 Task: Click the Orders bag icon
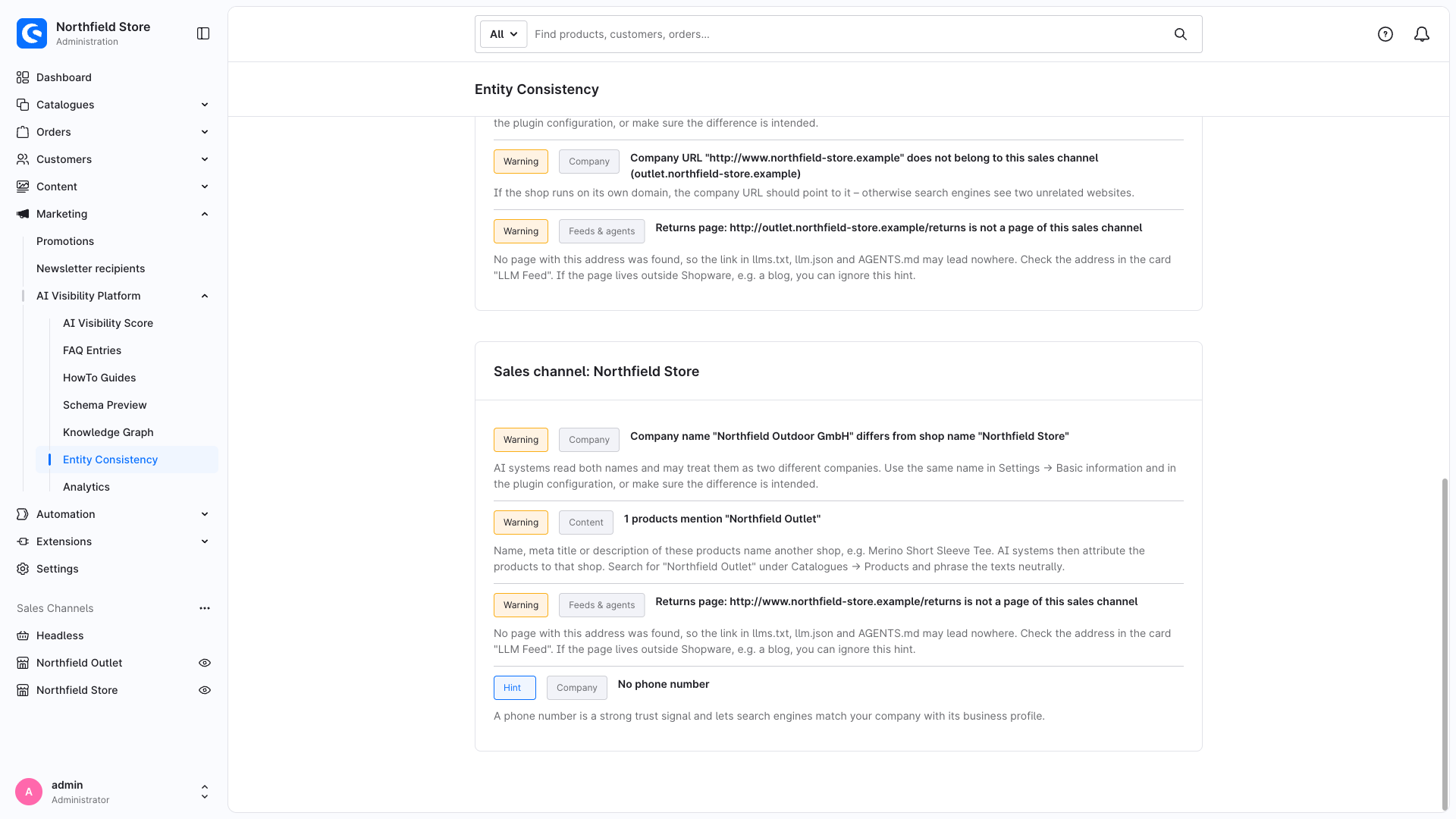(23, 132)
